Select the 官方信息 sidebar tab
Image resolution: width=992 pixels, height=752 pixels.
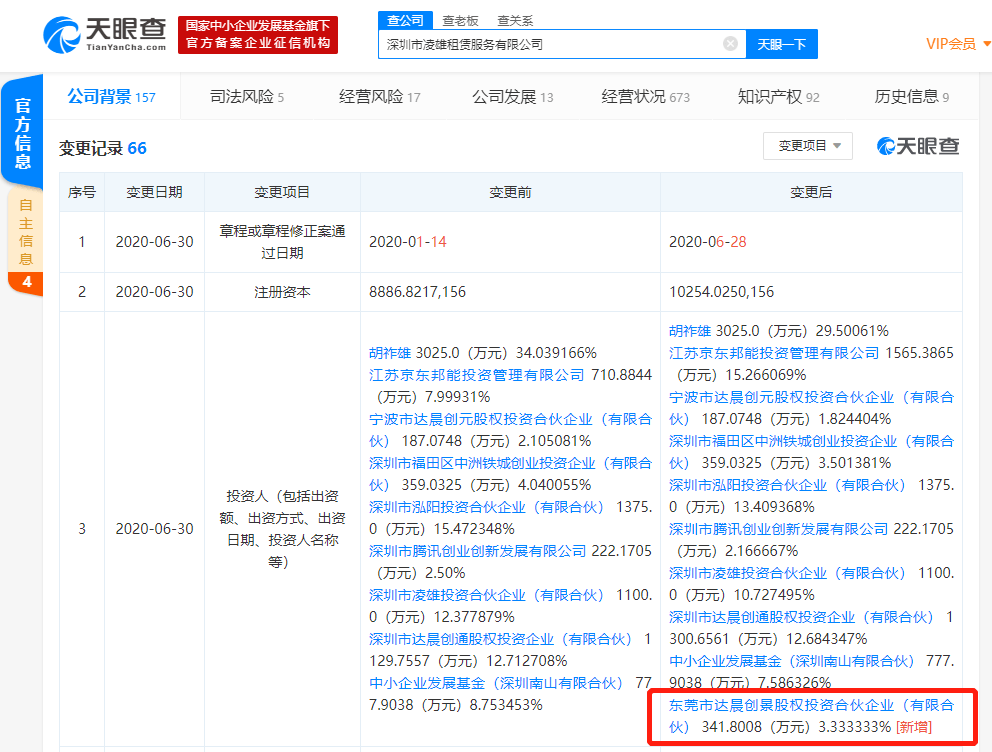point(23,132)
